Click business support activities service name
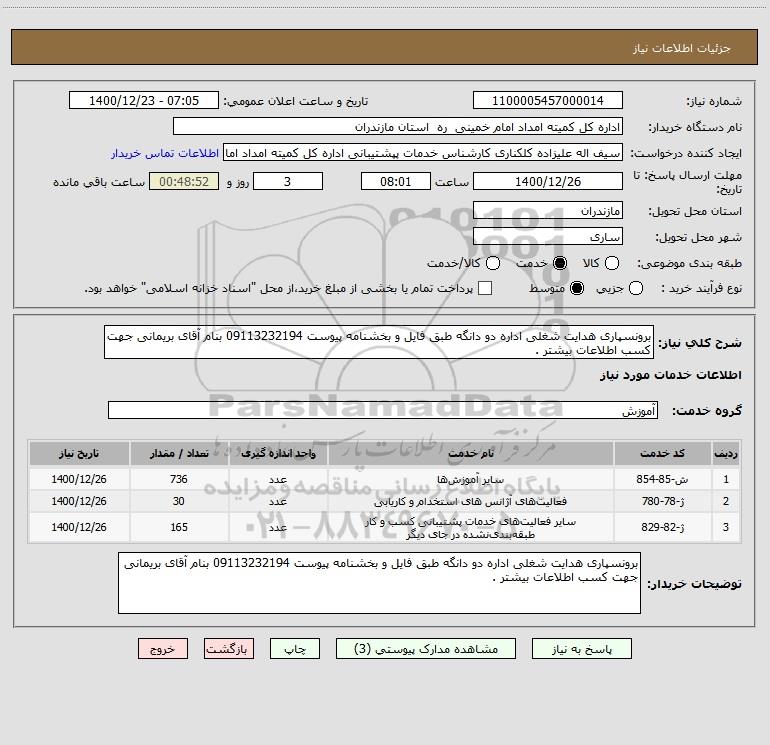The height and width of the screenshot is (745, 770). 470,527
